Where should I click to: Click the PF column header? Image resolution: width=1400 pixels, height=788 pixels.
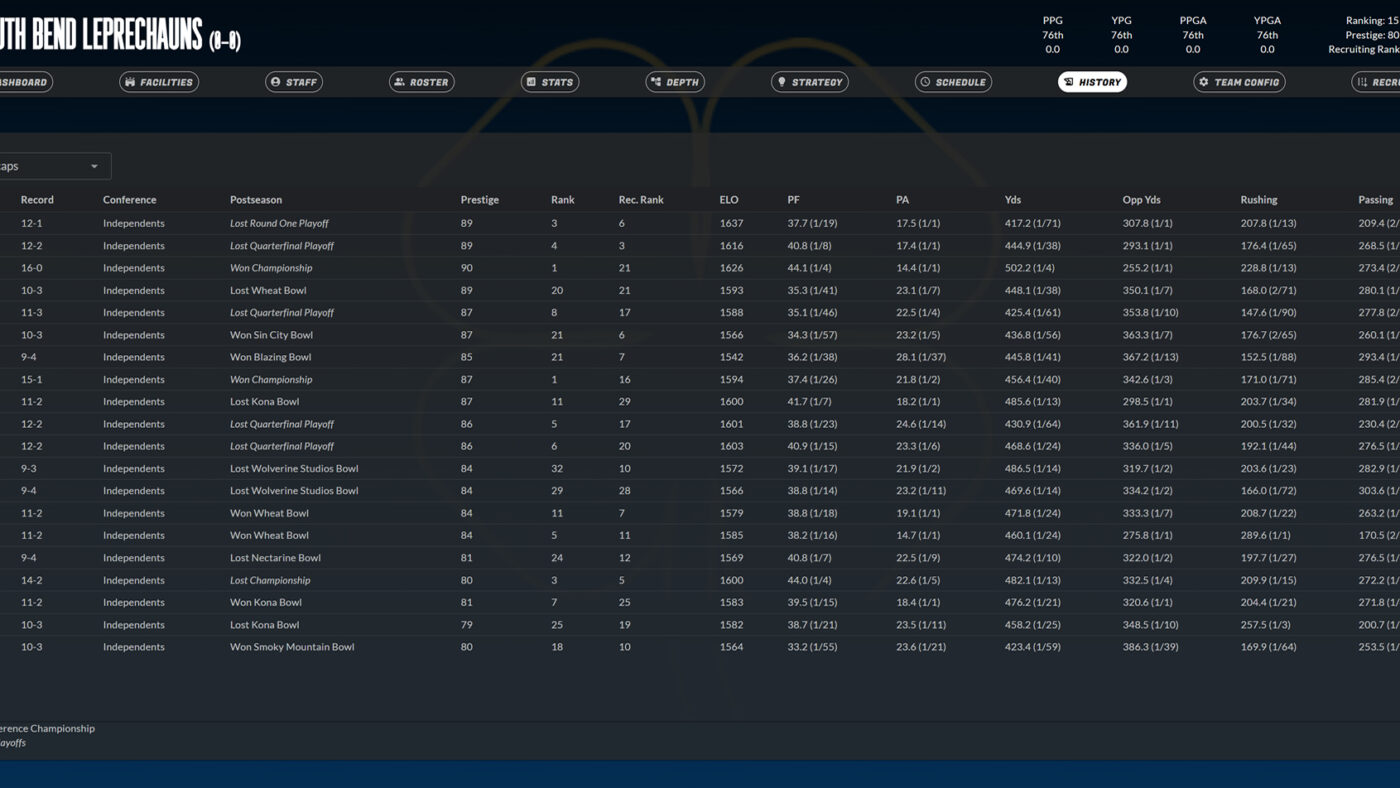[x=793, y=200]
